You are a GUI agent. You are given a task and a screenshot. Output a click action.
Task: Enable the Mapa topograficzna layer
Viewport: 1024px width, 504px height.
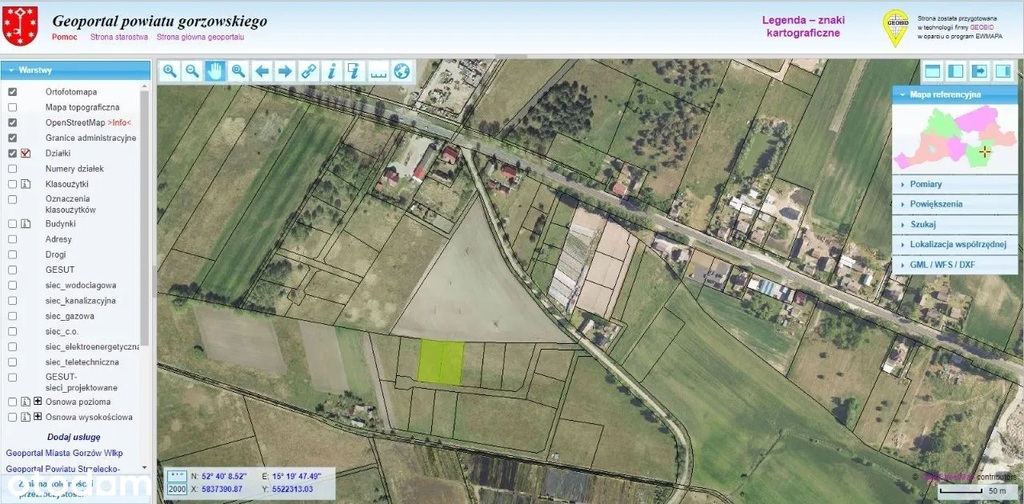point(12,107)
